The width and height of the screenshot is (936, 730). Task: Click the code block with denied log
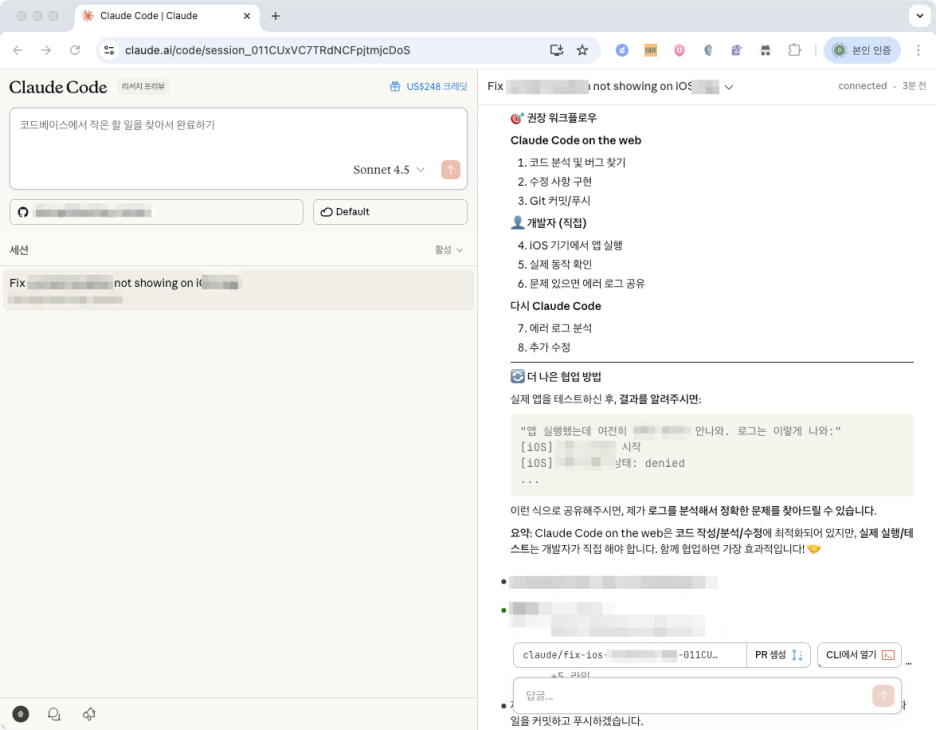click(712, 455)
